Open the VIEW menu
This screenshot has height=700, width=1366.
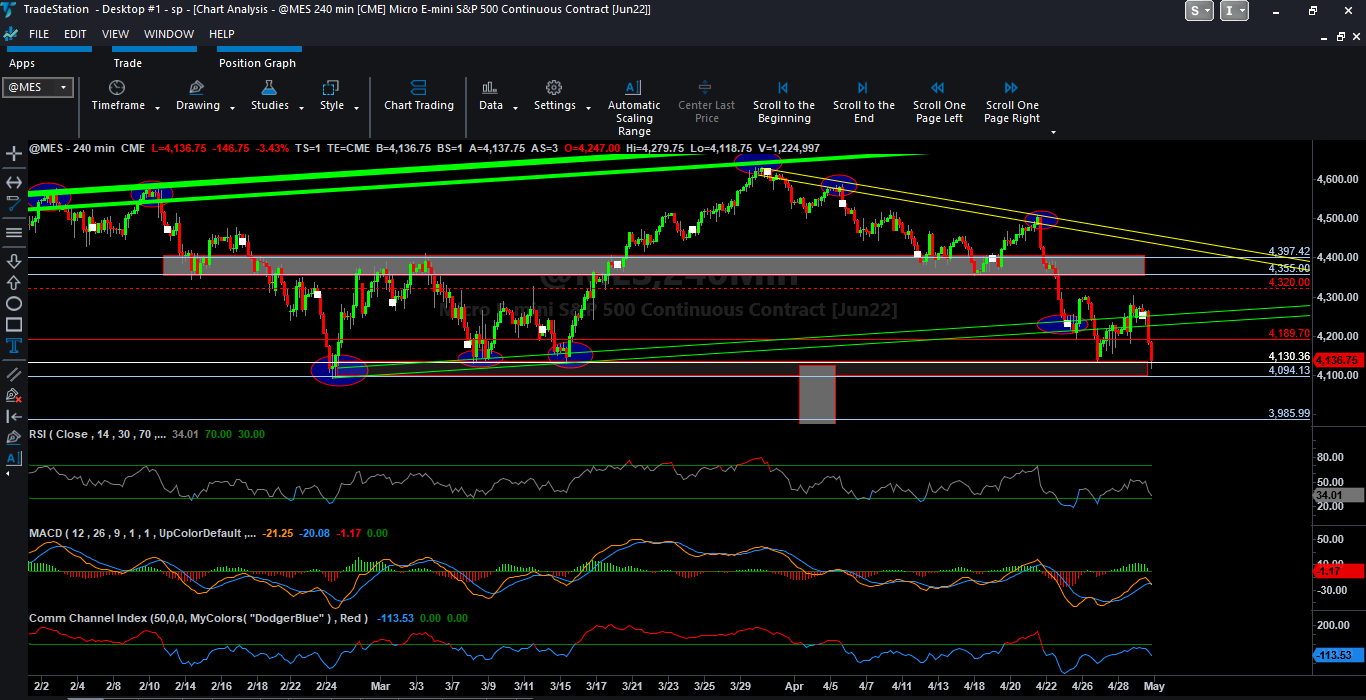115,34
